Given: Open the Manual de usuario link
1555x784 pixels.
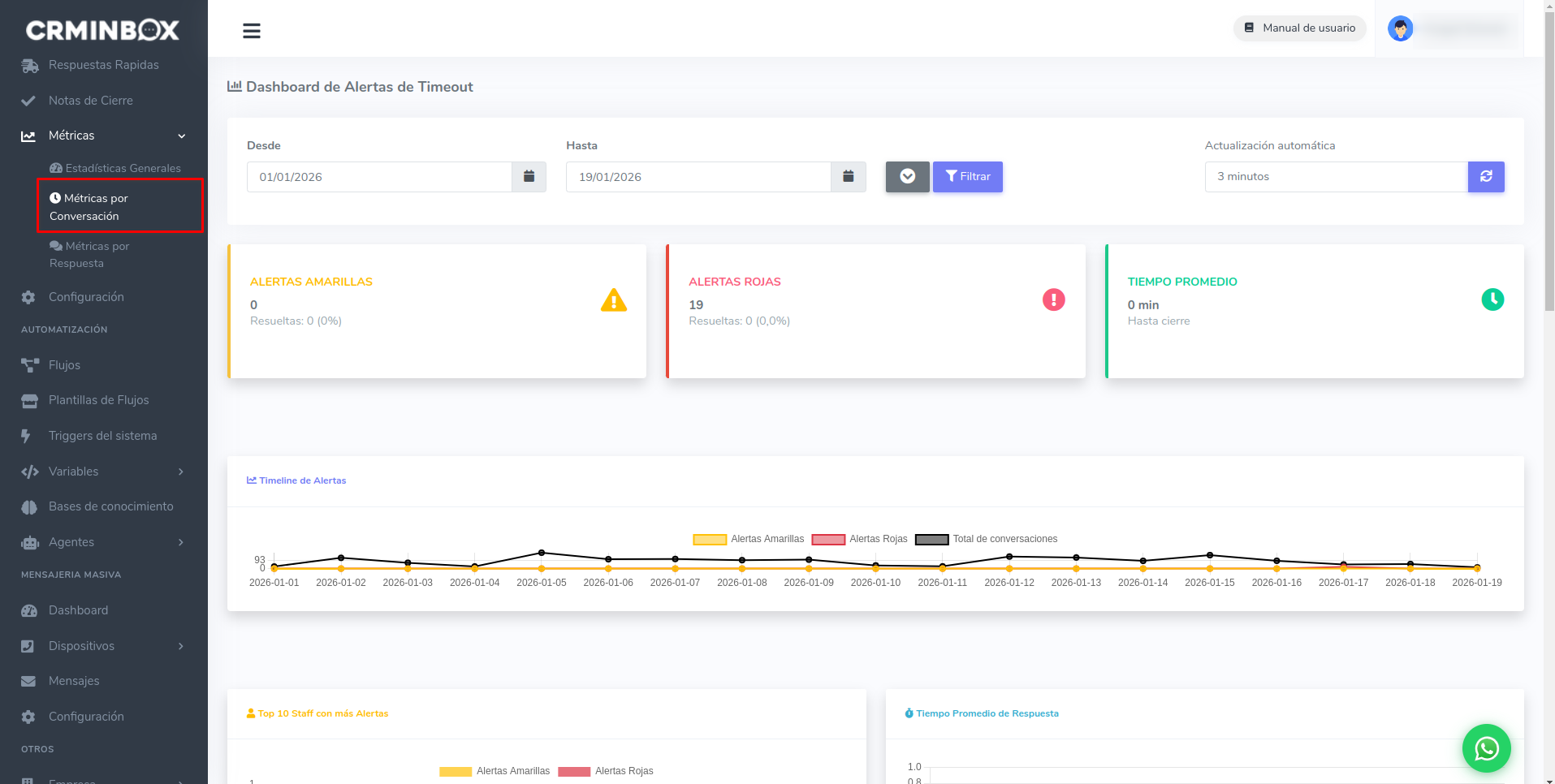Looking at the screenshot, I should 1299,28.
